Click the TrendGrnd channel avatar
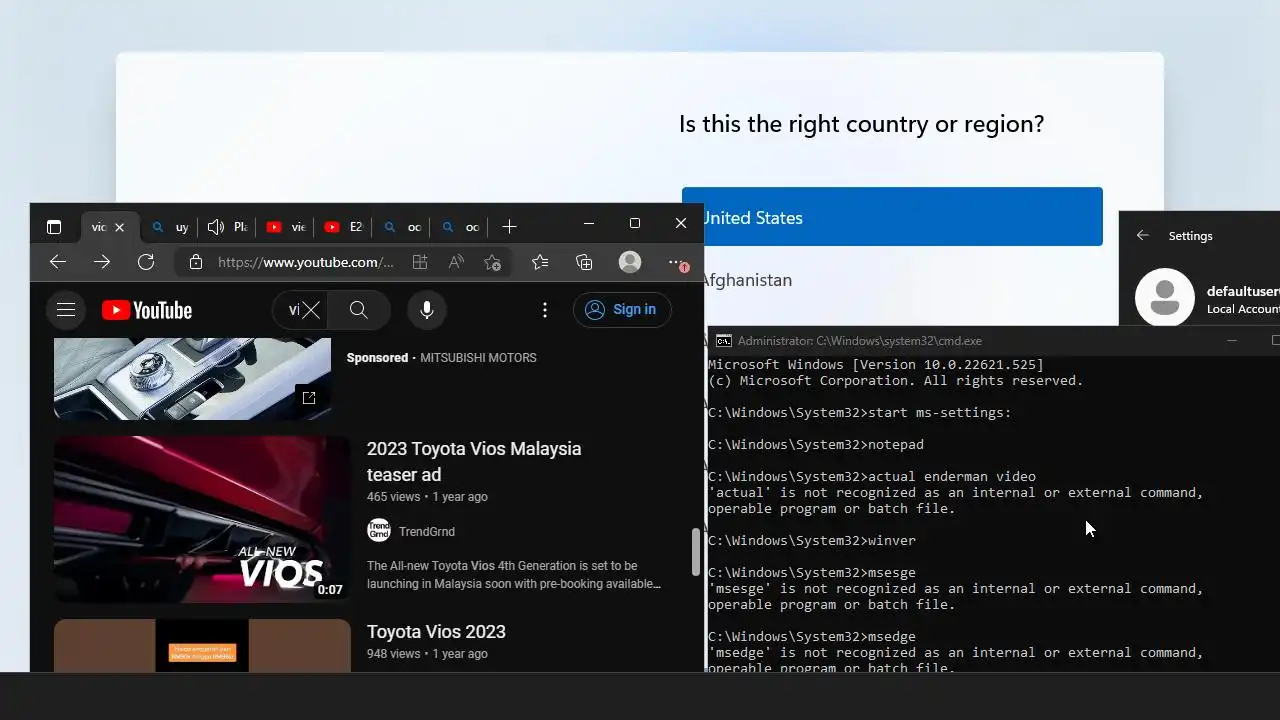This screenshot has height=720, width=1280. 379,531
